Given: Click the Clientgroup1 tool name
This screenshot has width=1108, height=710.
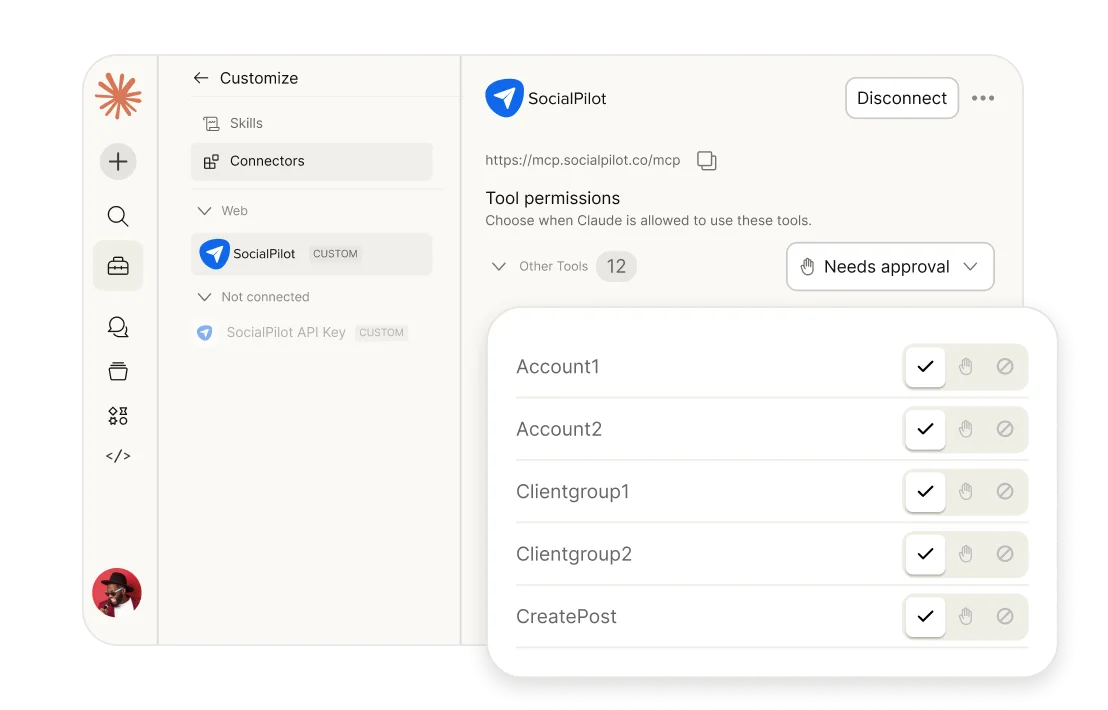Looking at the screenshot, I should pos(572,491).
